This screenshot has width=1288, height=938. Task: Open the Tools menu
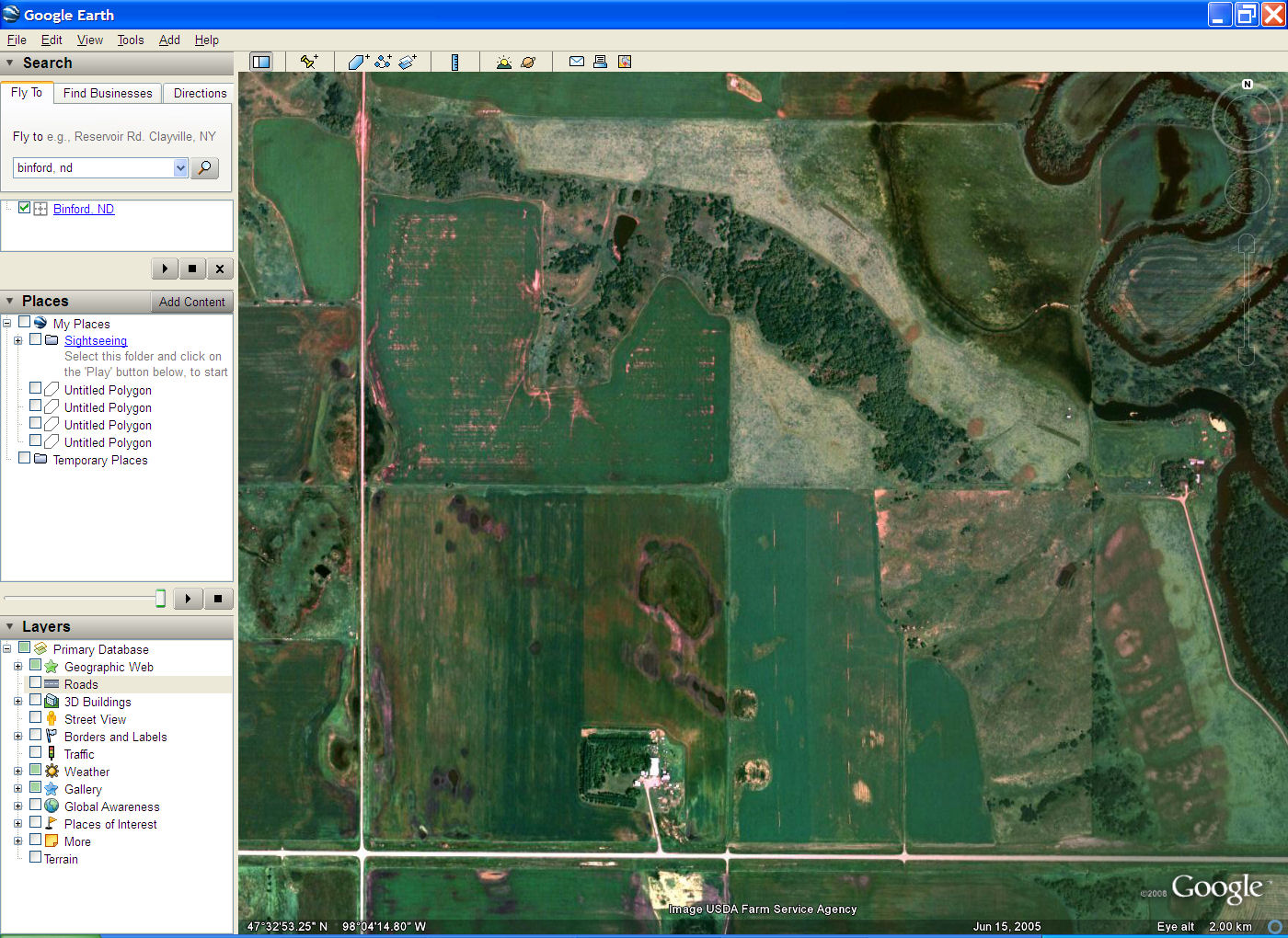tap(131, 40)
